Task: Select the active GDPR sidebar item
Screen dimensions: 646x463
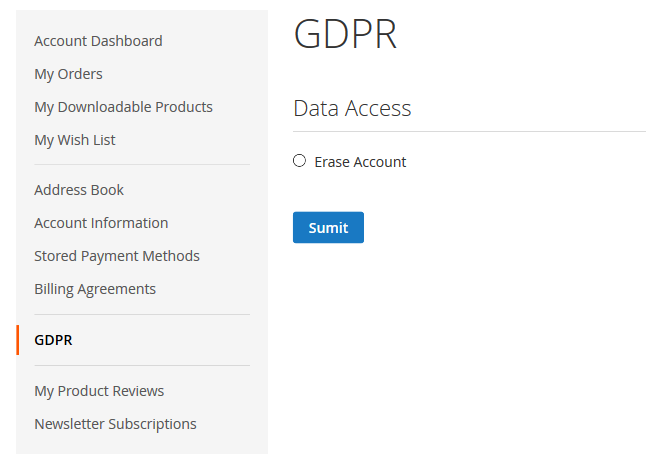Action: (x=53, y=340)
